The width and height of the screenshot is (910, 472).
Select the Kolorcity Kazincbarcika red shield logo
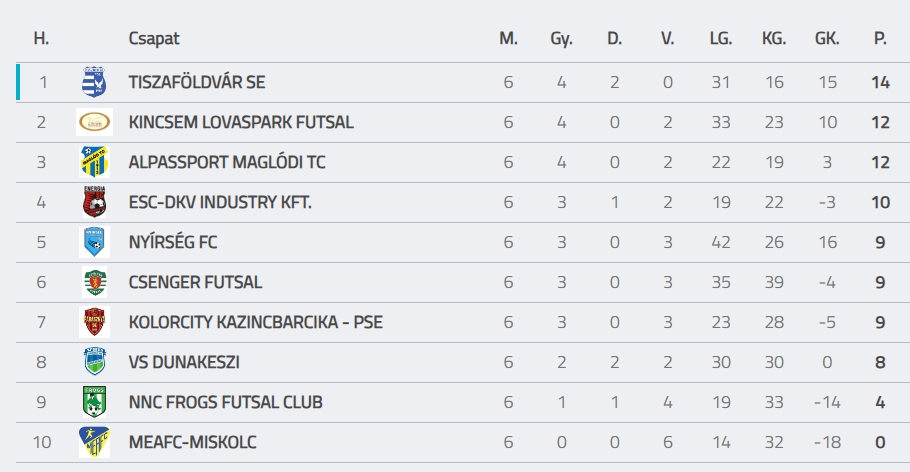[x=94, y=322]
